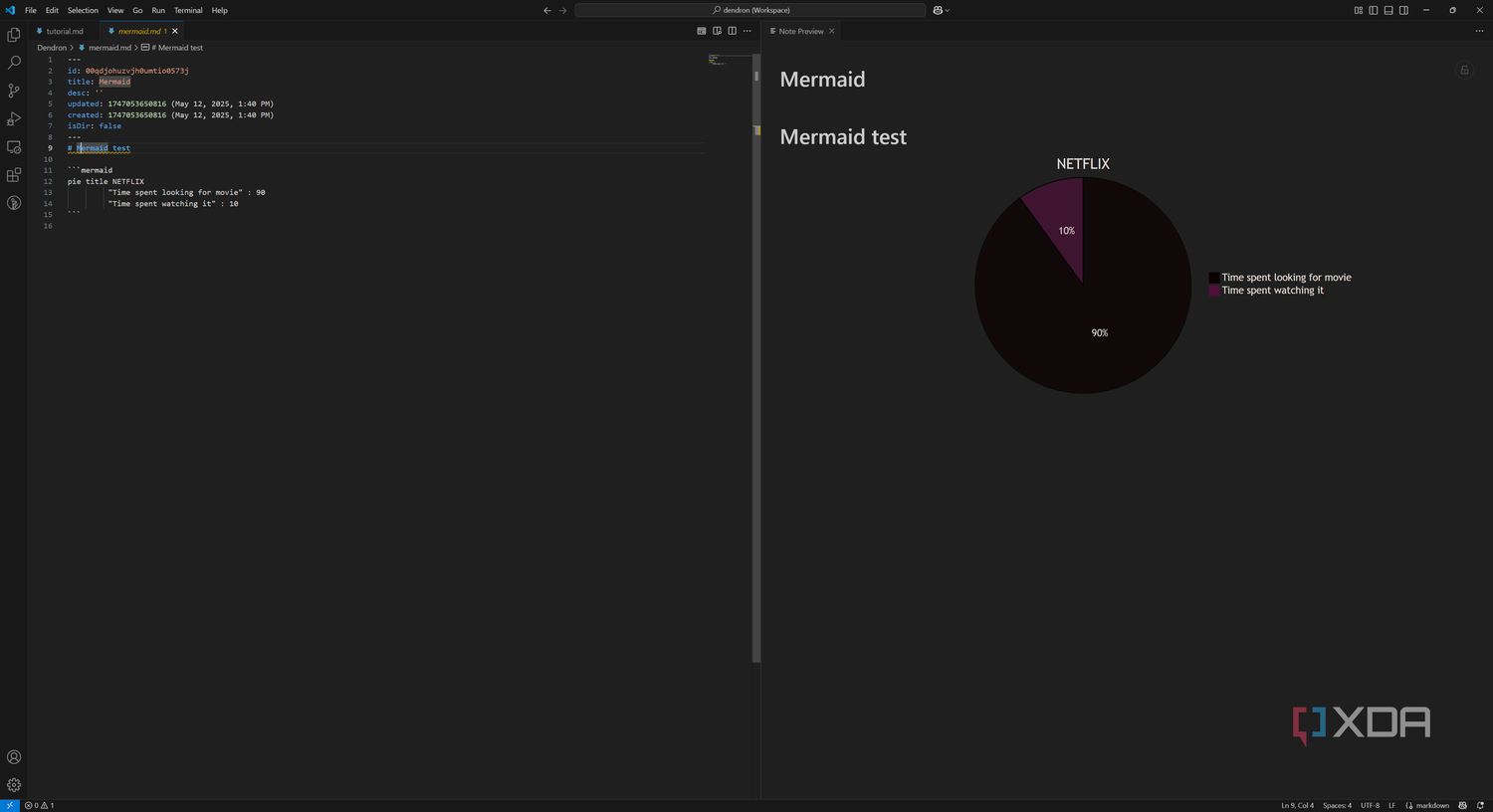Open the Search view in activity bar
Viewport: 1493px width, 812px height.
coord(14,63)
